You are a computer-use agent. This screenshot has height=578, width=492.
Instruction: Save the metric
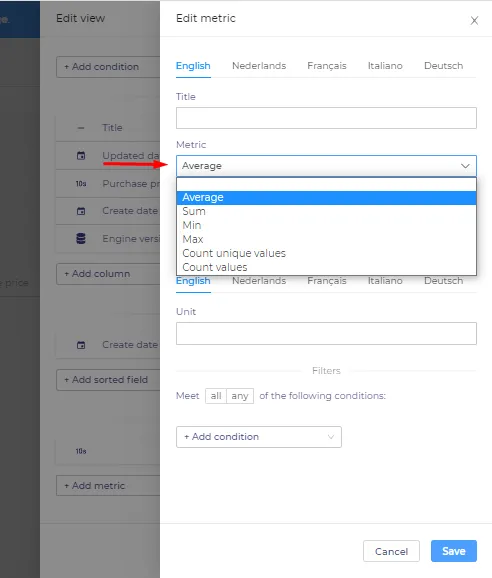coord(454,551)
